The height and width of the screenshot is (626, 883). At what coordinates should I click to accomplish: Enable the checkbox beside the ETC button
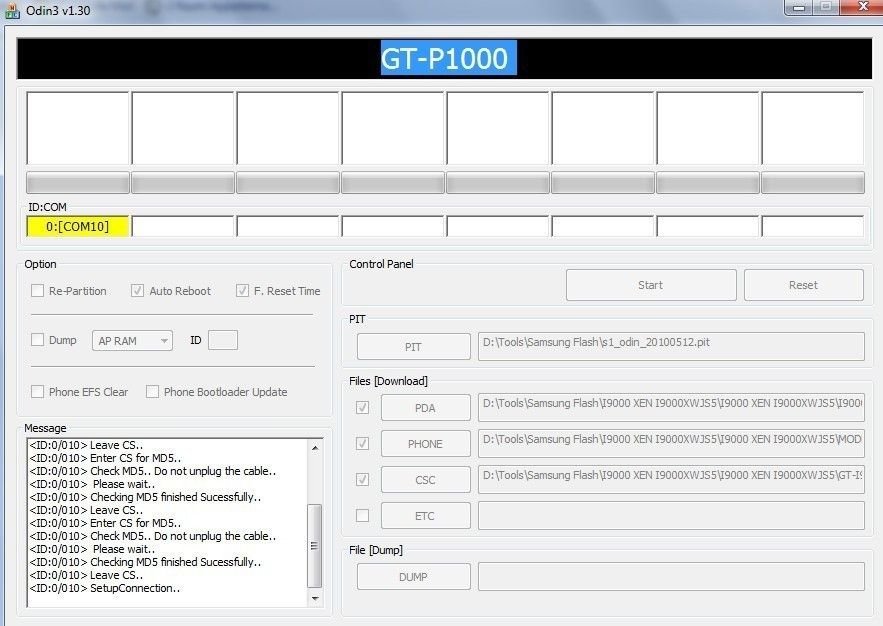click(363, 516)
